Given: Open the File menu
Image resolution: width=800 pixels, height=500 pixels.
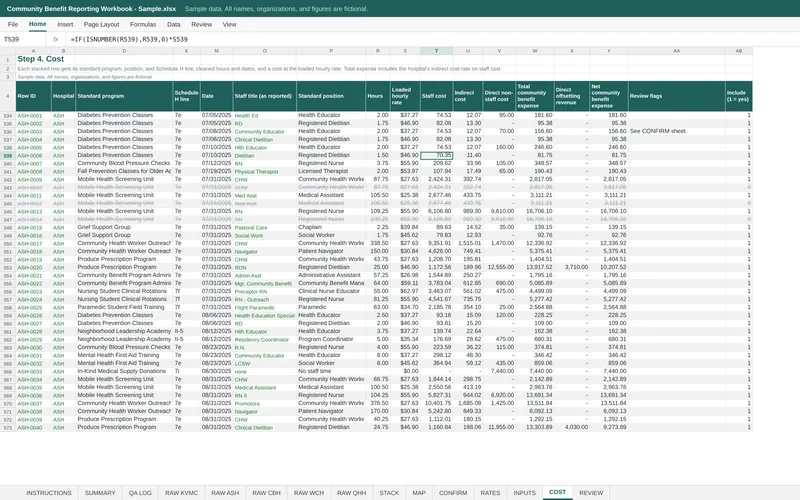Looking at the screenshot, I should (x=13, y=24).
